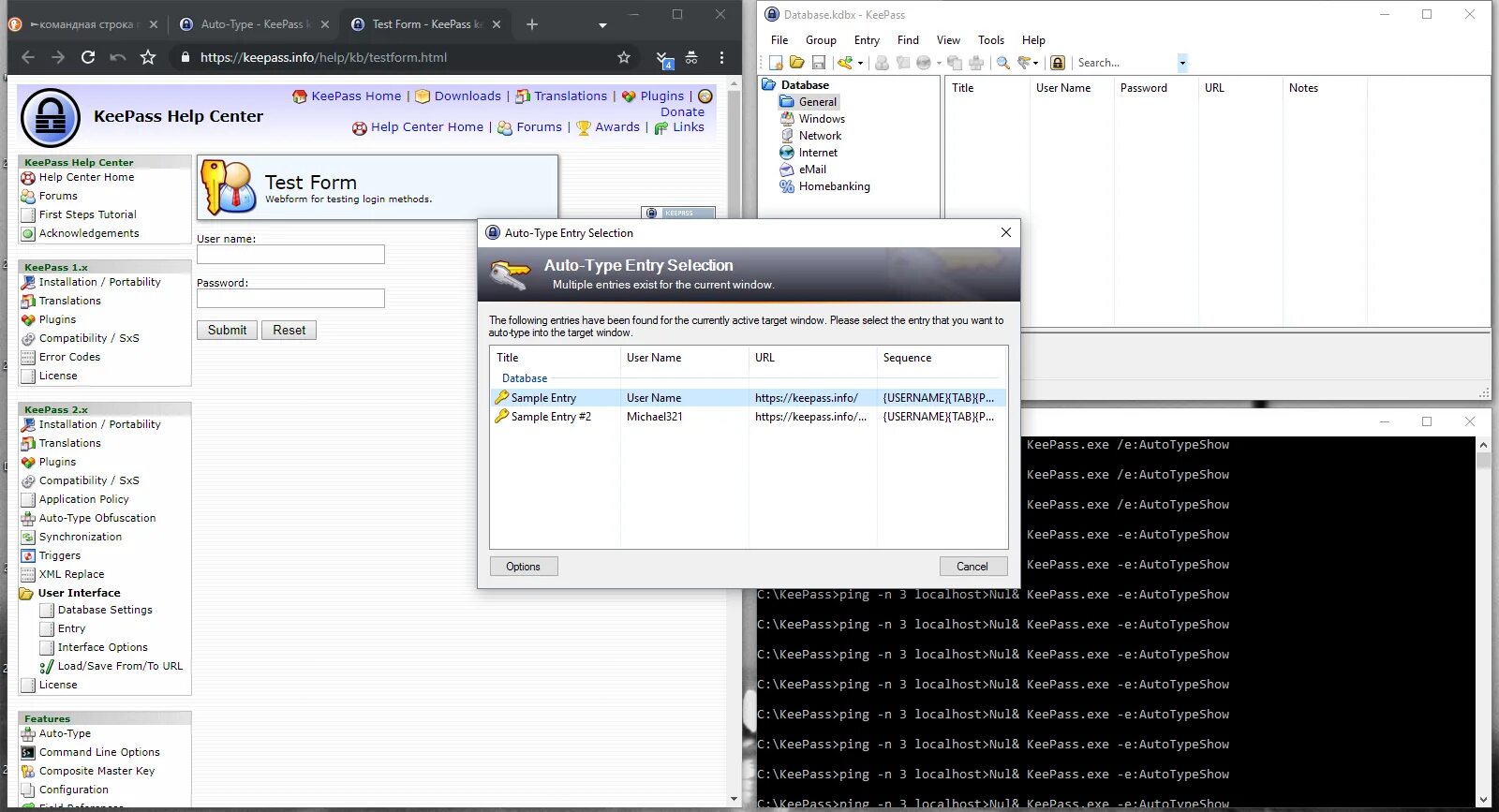Click Show Entries keys icon in KeePass toolbar
This screenshot has height=812, width=1499.
coord(1025,63)
